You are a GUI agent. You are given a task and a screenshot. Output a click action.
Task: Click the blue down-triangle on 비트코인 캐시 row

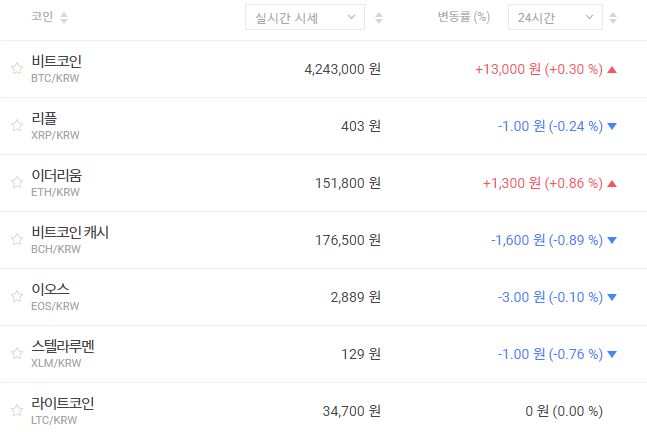coord(612,240)
